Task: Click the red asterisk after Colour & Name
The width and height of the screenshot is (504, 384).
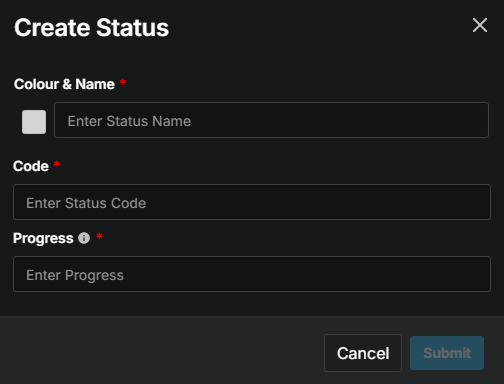Action: [x=123, y=82]
